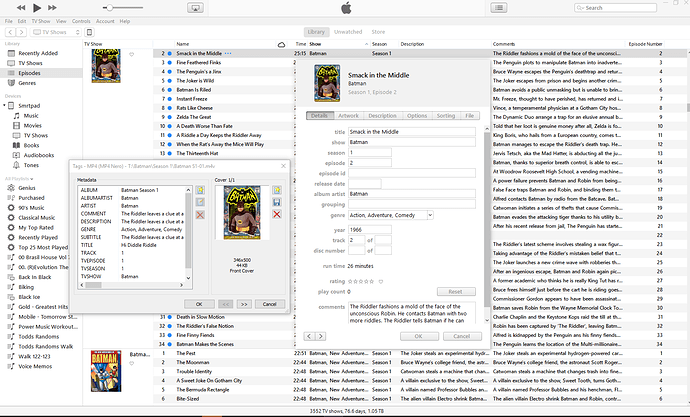Open the Voice Memos playlist
This screenshot has height=417, width=690.
35,366
